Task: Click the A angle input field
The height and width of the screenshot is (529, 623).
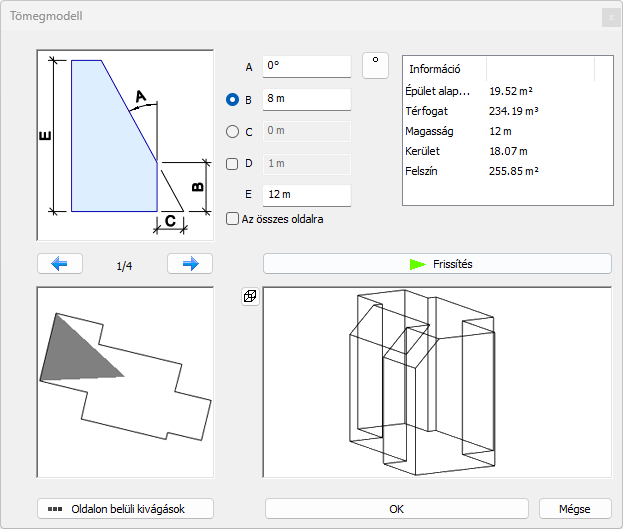Action: [306, 66]
